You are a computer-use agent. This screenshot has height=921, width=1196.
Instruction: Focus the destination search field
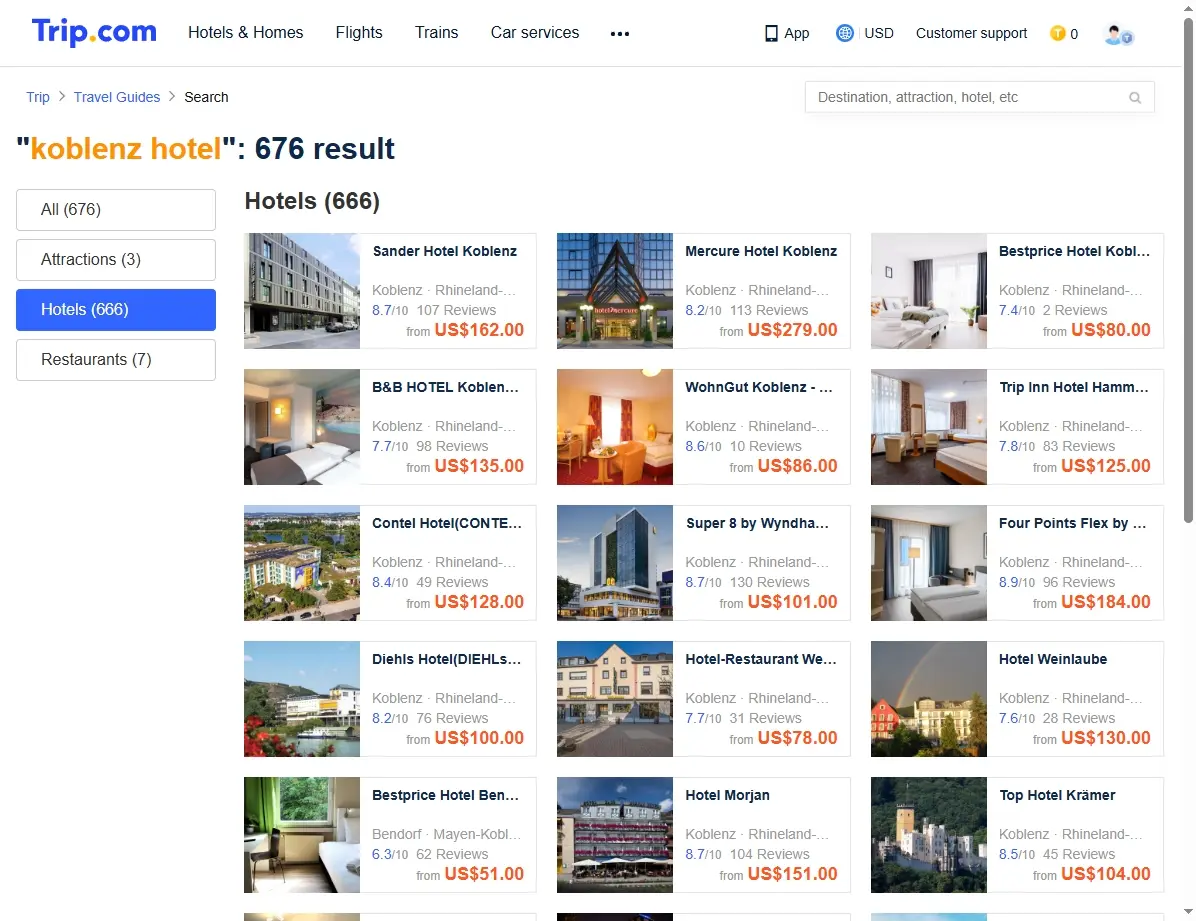pyautogui.click(x=979, y=97)
